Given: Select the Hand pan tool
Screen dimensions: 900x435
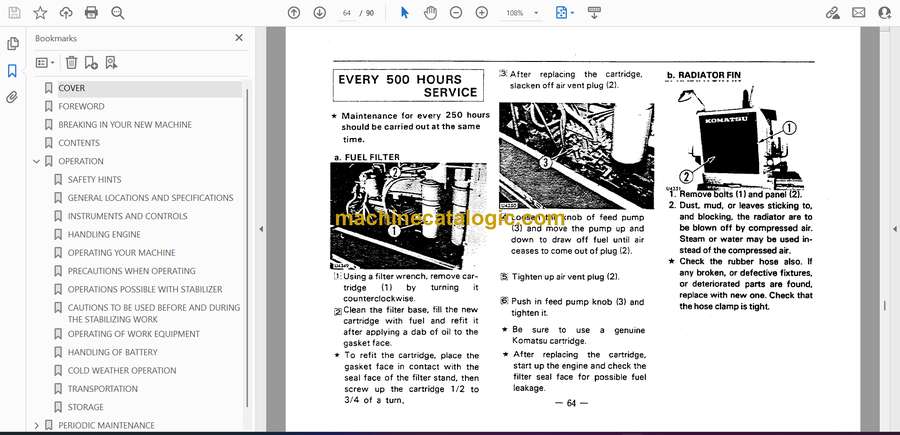Looking at the screenshot, I should (430, 12).
